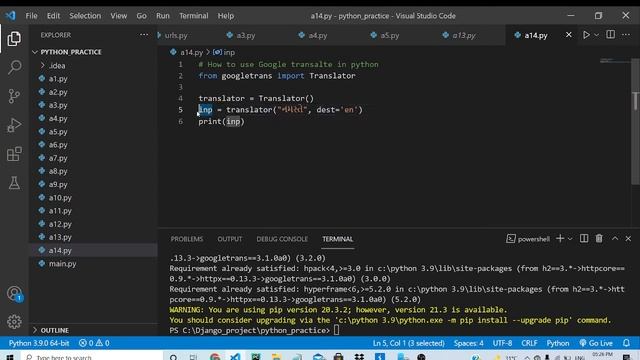Open the run button dropdown arrow
This screenshot has height=360, width=640.
[x=596, y=35]
